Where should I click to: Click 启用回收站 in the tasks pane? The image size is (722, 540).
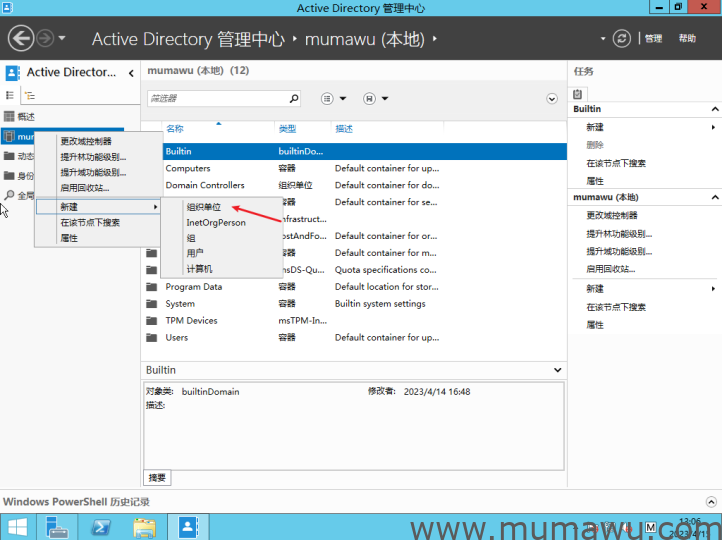(610, 269)
